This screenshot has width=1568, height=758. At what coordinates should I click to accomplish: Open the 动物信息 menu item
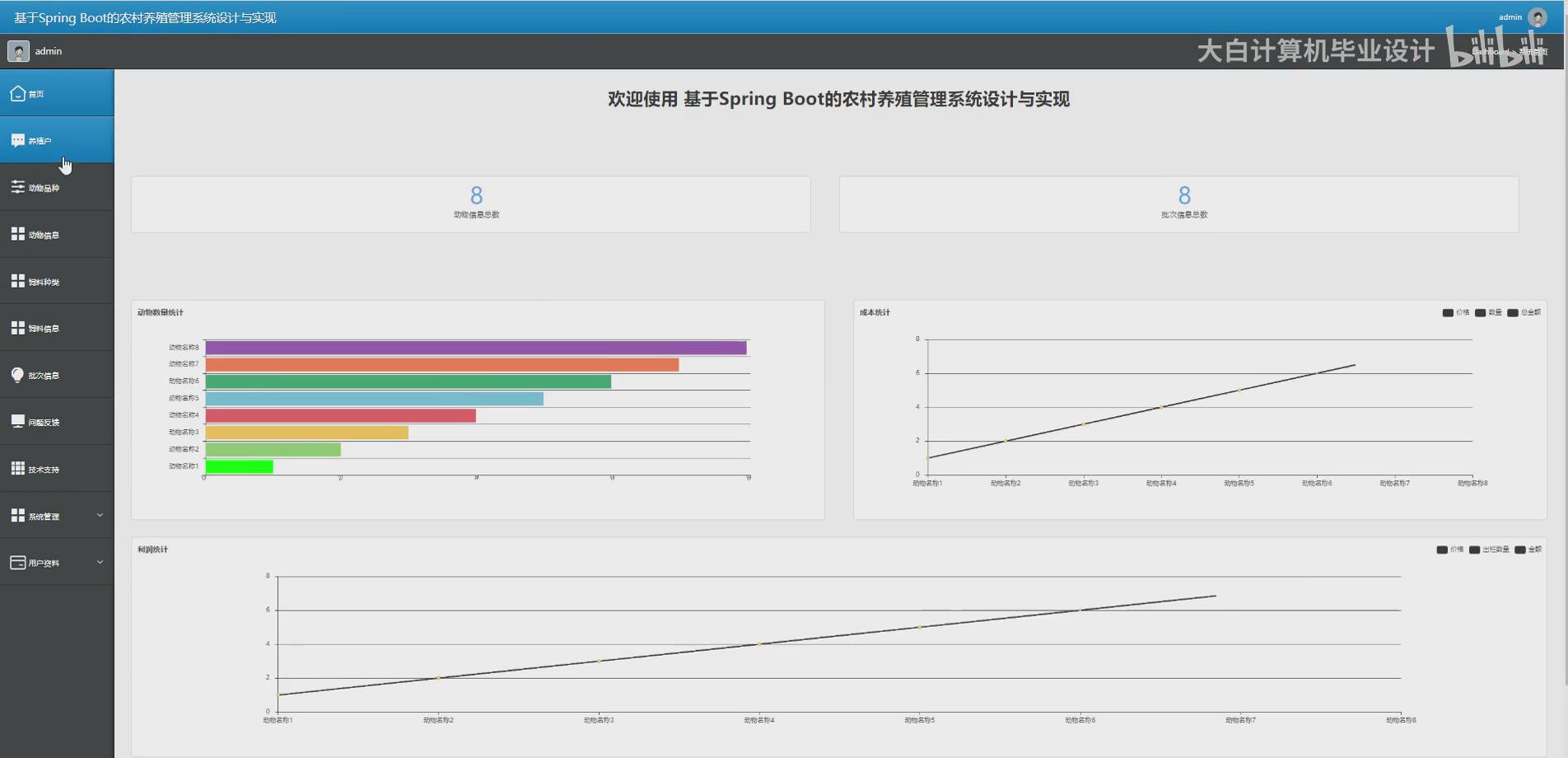click(x=57, y=234)
